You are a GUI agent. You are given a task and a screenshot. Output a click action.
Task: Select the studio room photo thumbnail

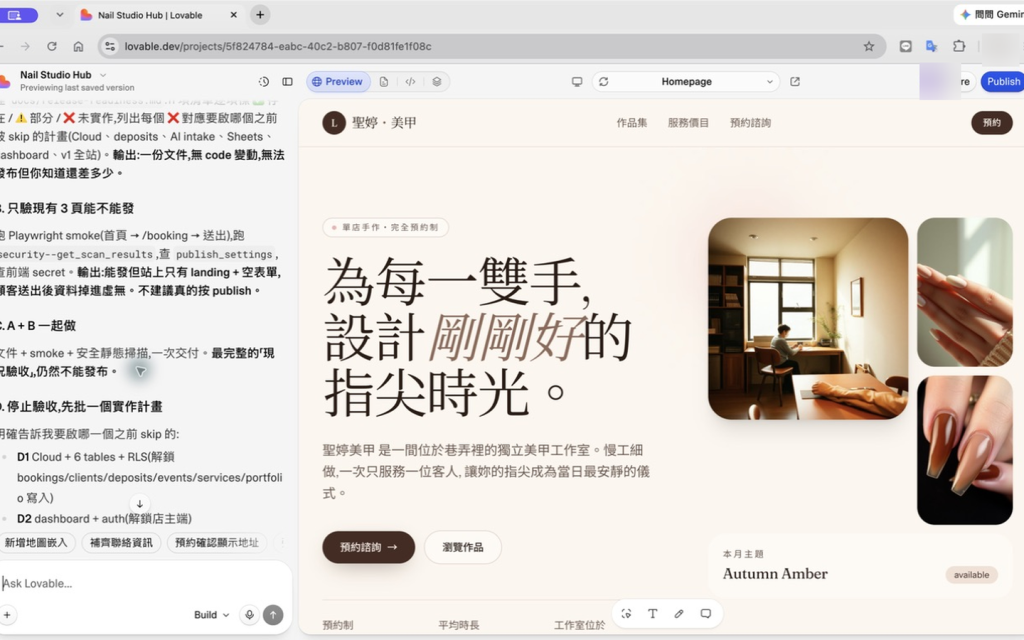click(x=808, y=319)
